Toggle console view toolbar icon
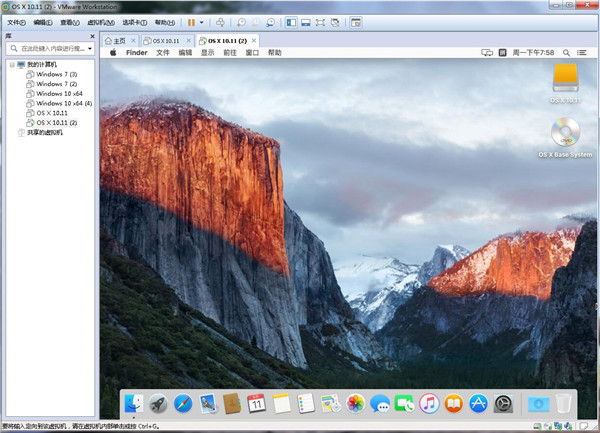 (356, 23)
